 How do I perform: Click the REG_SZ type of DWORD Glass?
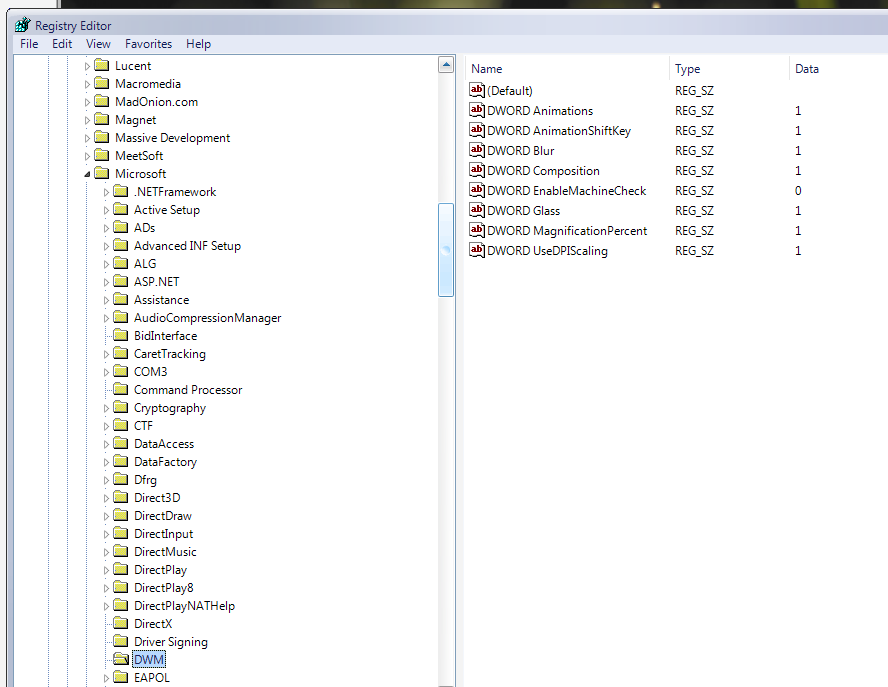[694, 211]
